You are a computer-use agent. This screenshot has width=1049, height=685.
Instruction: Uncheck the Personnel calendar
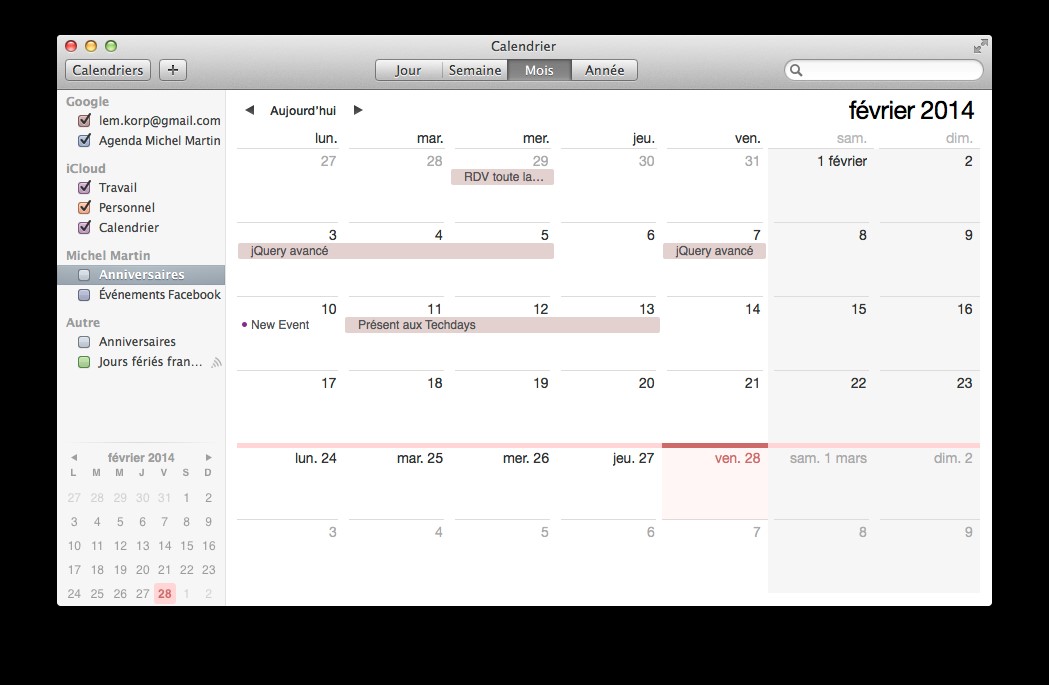click(x=84, y=207)
